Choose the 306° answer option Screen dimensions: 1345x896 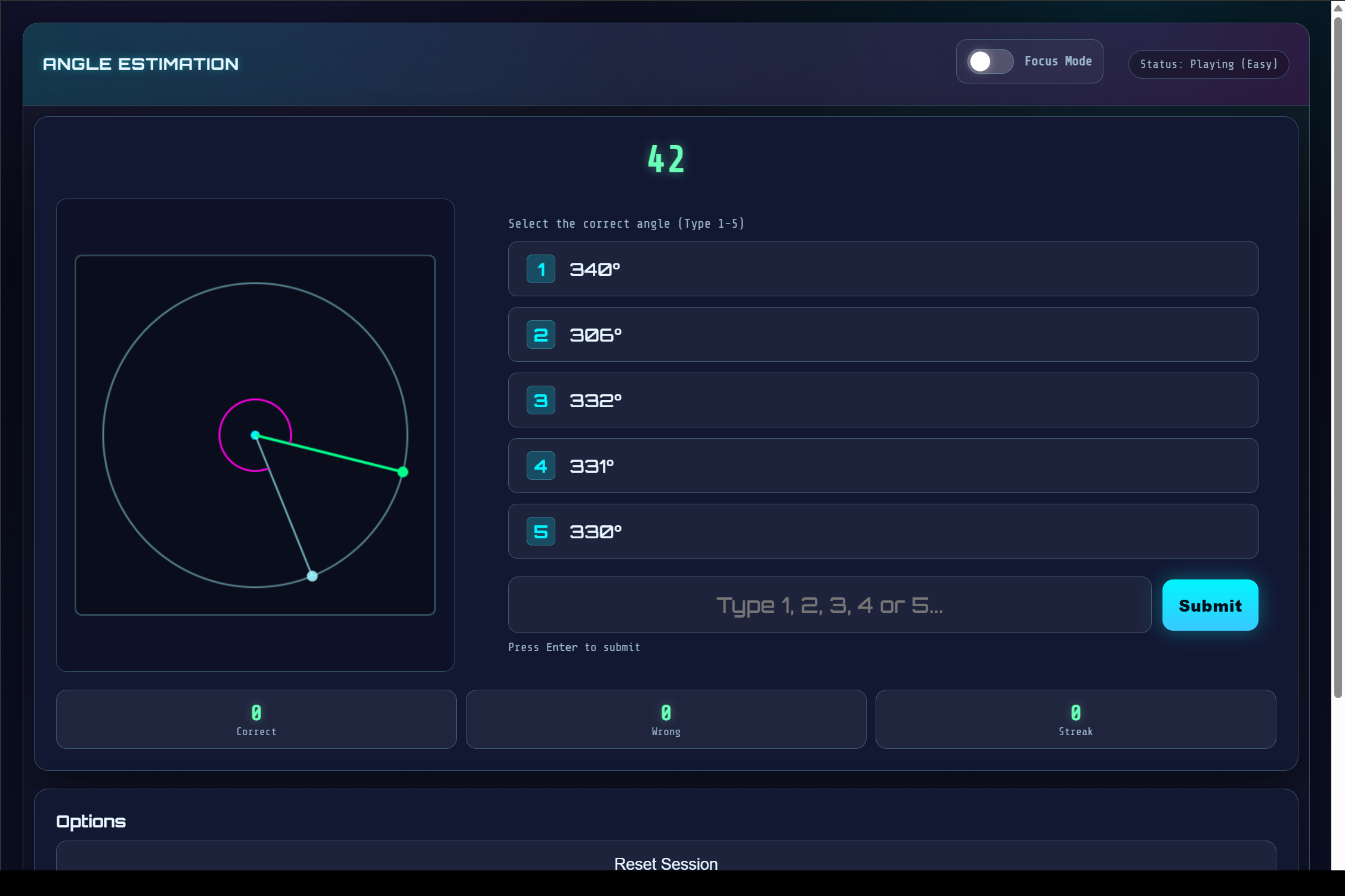tap(883, 335)
